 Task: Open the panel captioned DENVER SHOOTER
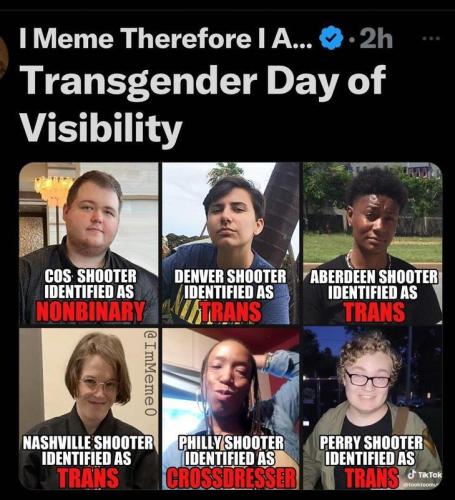[x=230, y=243]
